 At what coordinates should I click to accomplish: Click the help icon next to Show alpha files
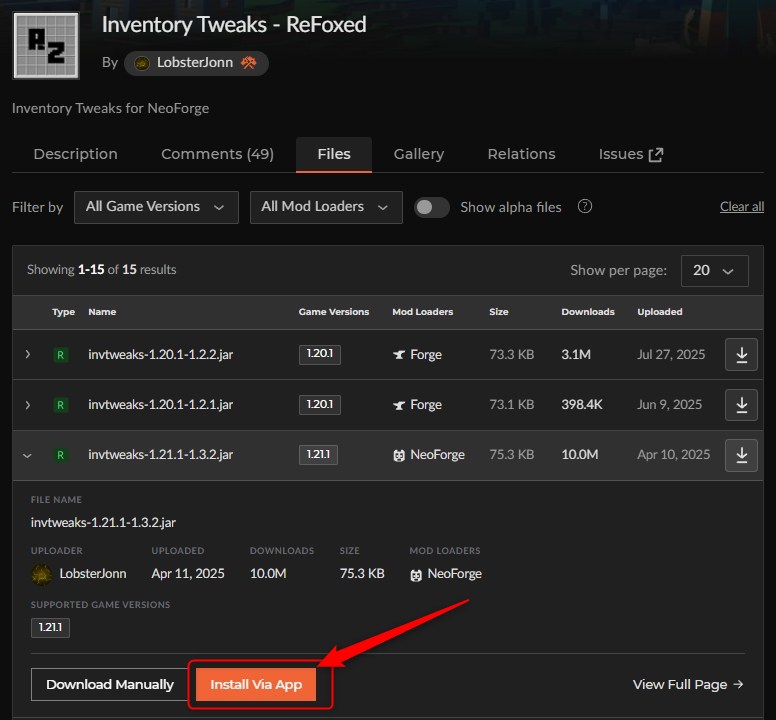(584, 206)
